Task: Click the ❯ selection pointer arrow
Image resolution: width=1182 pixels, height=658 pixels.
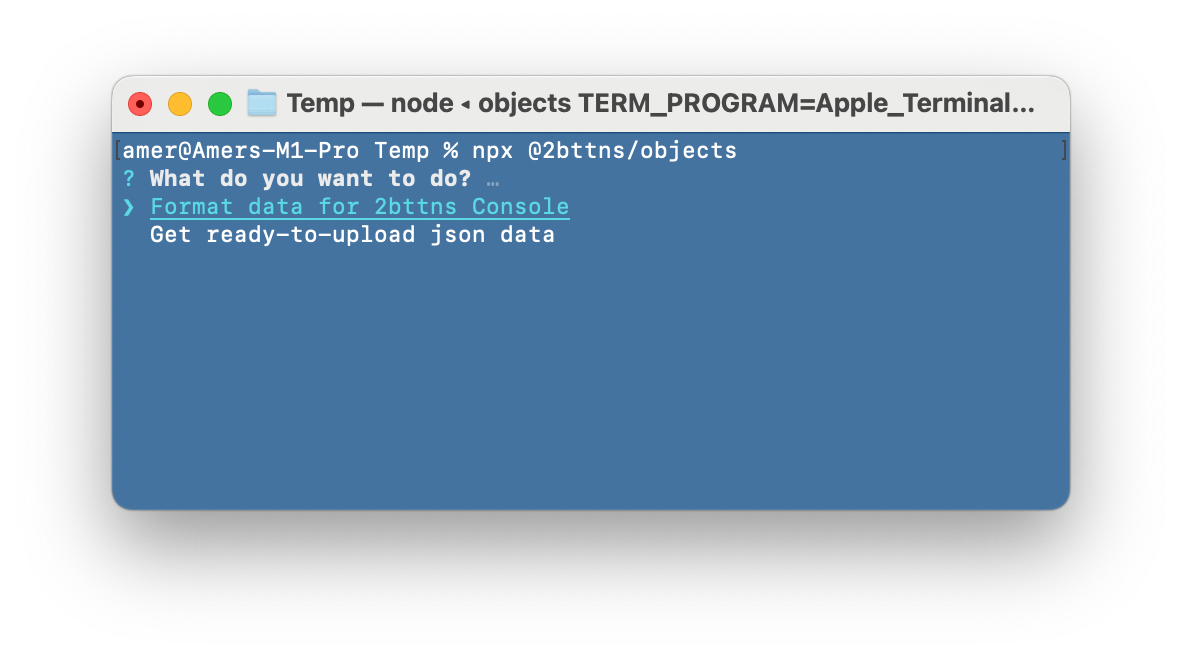Action: [x=129, y=207]
